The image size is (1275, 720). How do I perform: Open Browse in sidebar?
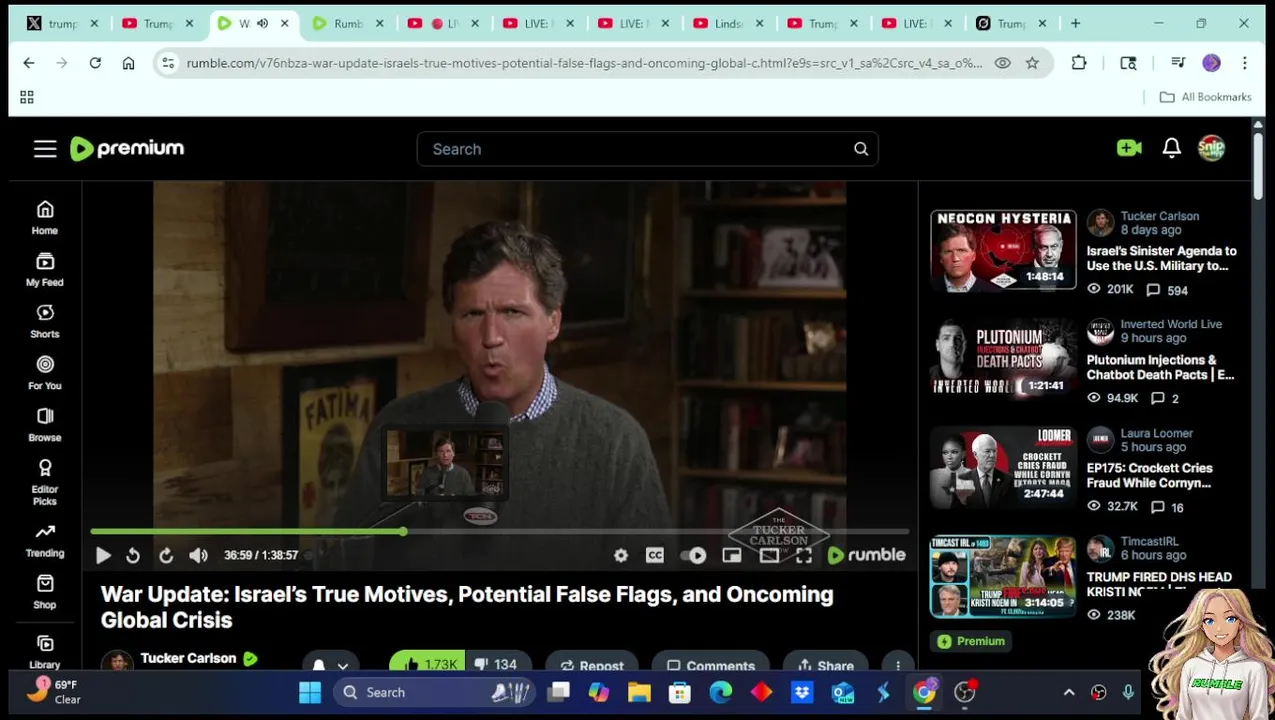point(45,425)
